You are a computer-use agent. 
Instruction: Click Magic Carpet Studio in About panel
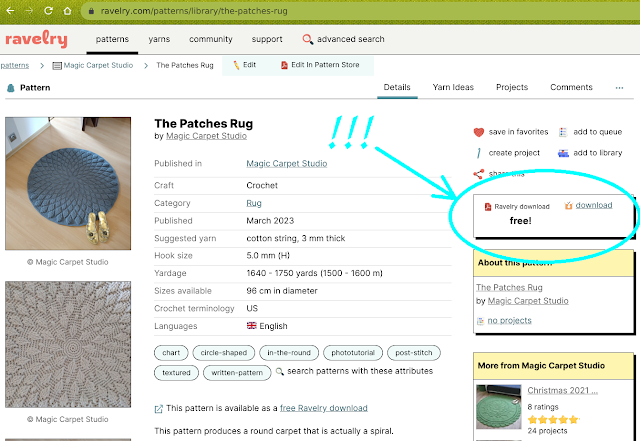[528, 301]
